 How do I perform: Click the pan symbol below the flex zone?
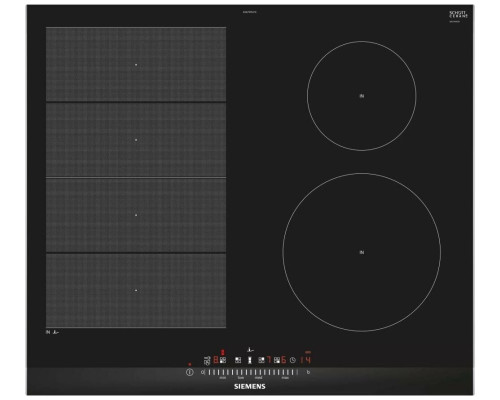56,332
